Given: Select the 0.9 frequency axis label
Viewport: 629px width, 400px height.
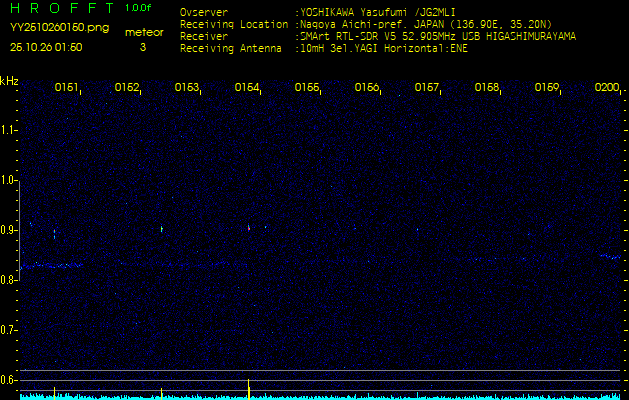Looking at the screenshot, I should coord(9,230).
